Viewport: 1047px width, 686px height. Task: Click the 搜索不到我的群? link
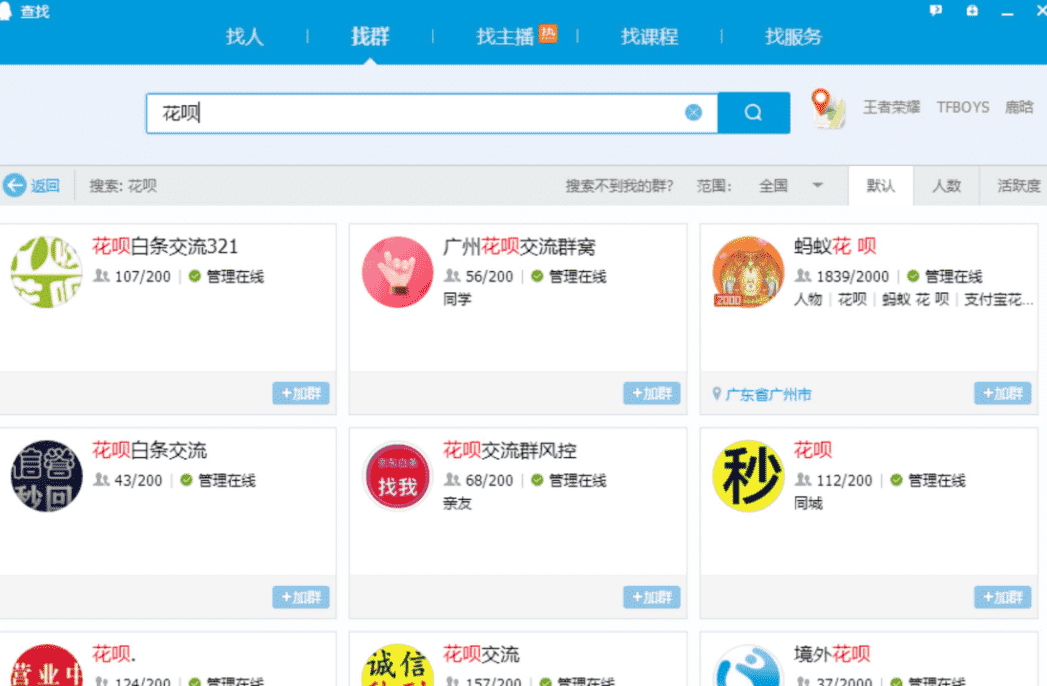[619, 186]
